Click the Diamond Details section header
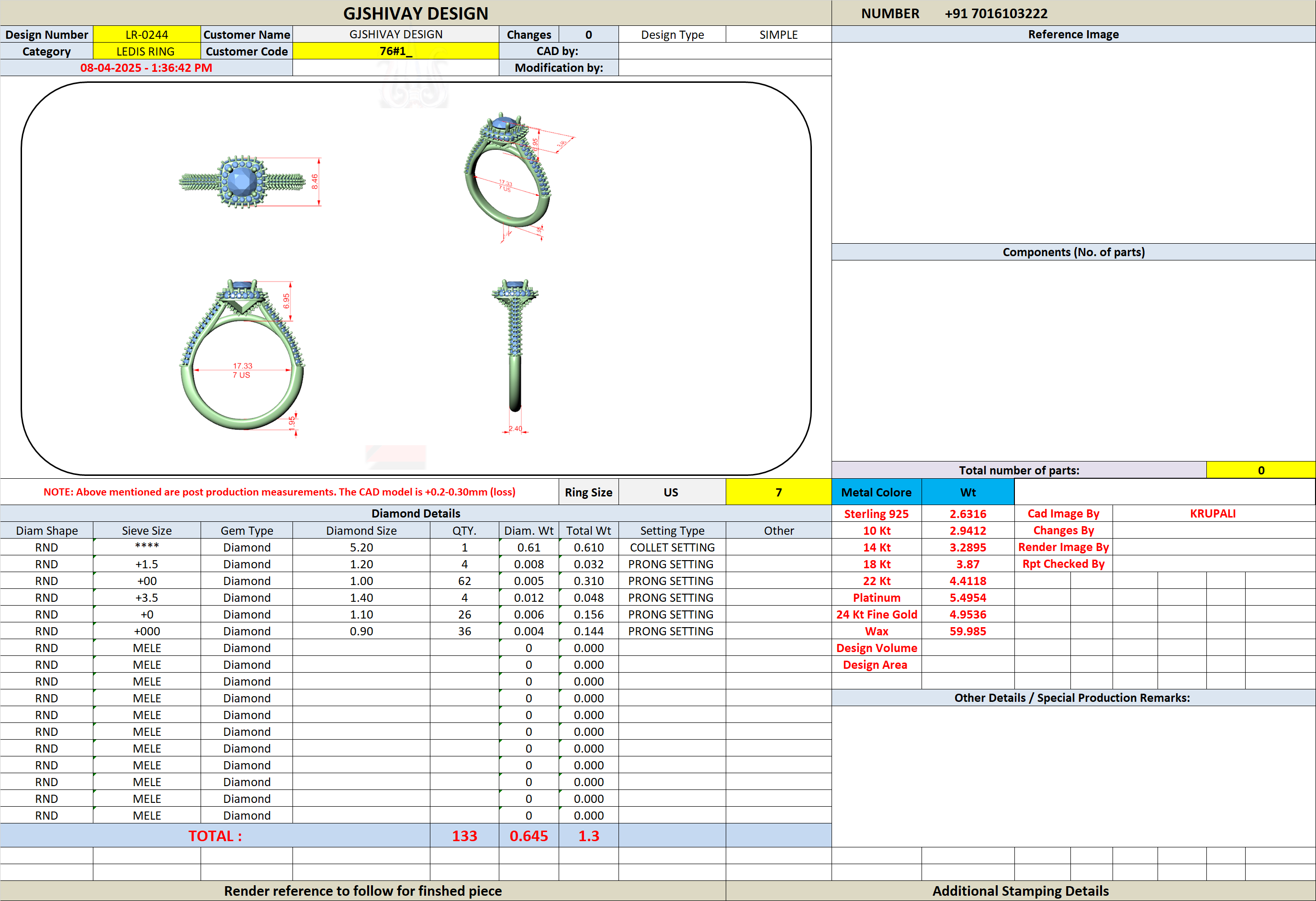This screenshot has height=901, width=1316. point(416,514)
